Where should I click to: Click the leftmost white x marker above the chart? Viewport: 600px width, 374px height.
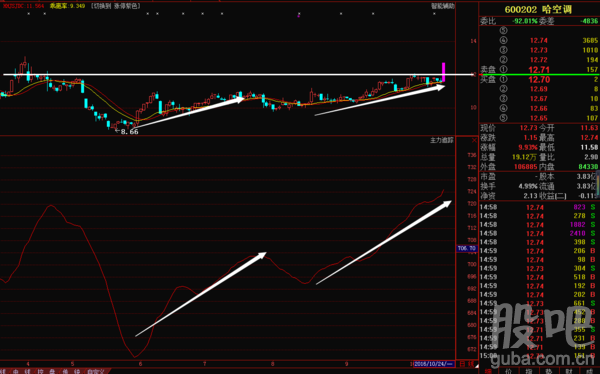28,14
